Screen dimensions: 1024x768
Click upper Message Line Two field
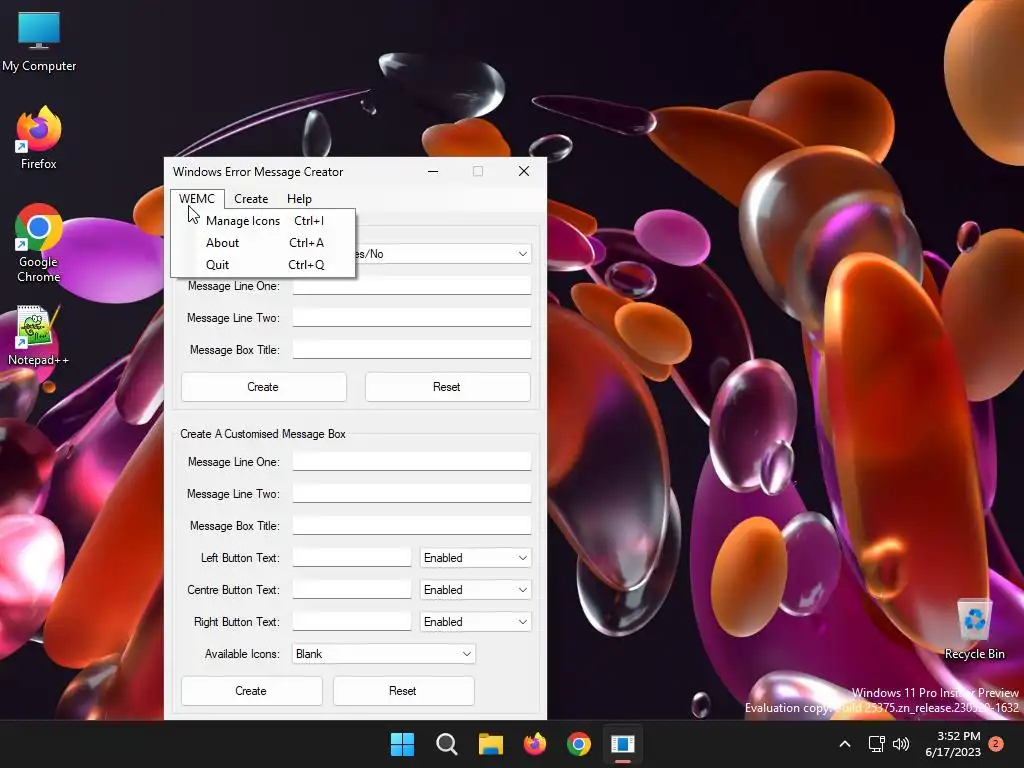(411, 317)
